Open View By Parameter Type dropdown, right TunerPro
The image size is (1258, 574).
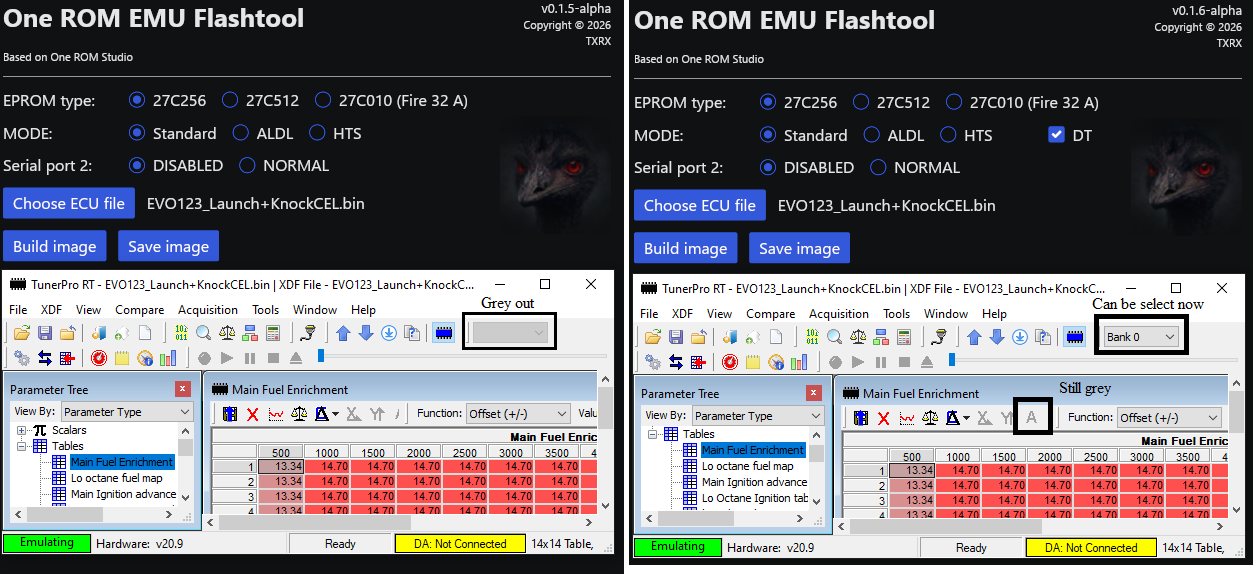pos(757,415)
